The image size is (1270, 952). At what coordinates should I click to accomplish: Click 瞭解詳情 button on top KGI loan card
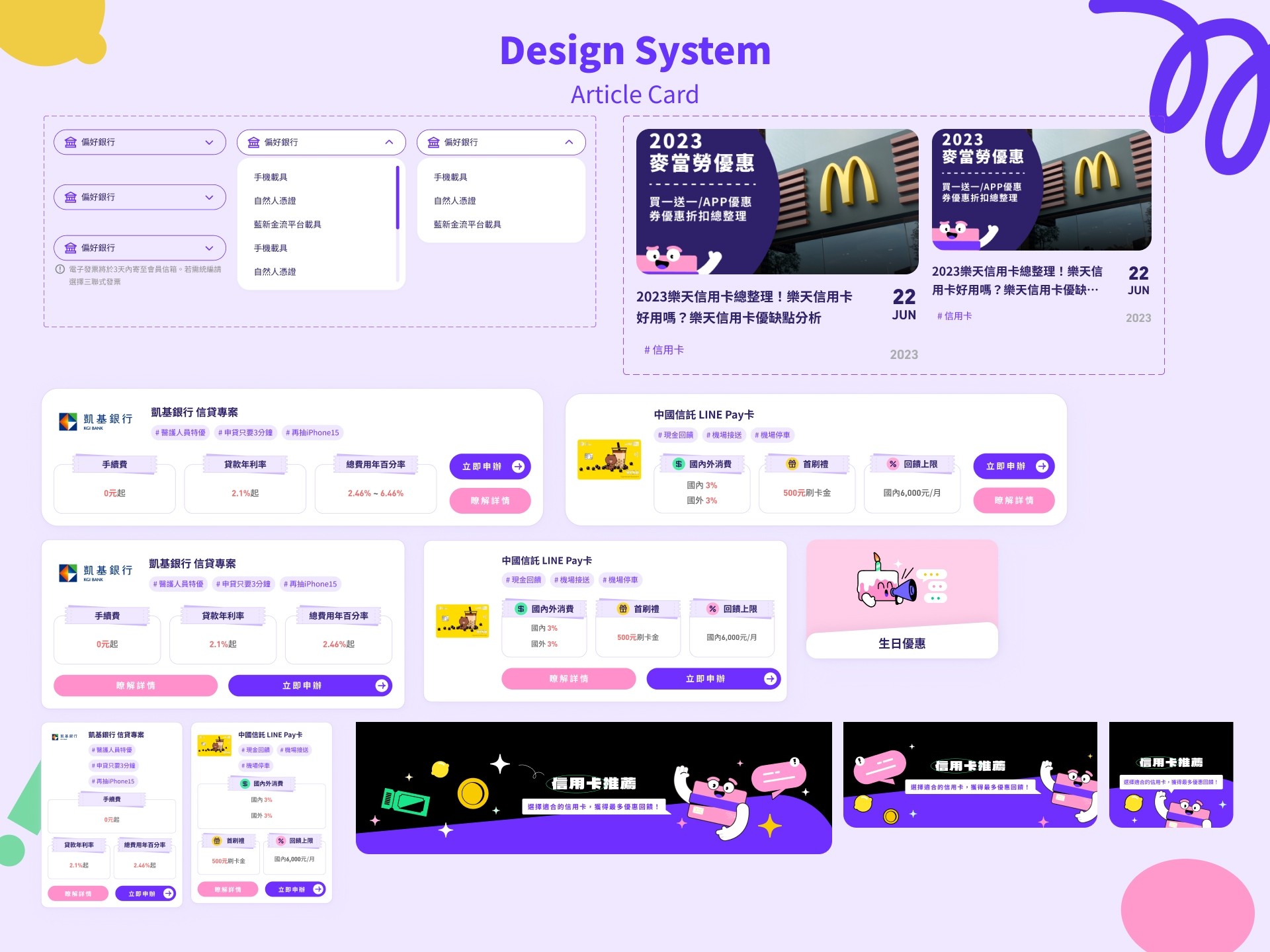coord(490,501)
